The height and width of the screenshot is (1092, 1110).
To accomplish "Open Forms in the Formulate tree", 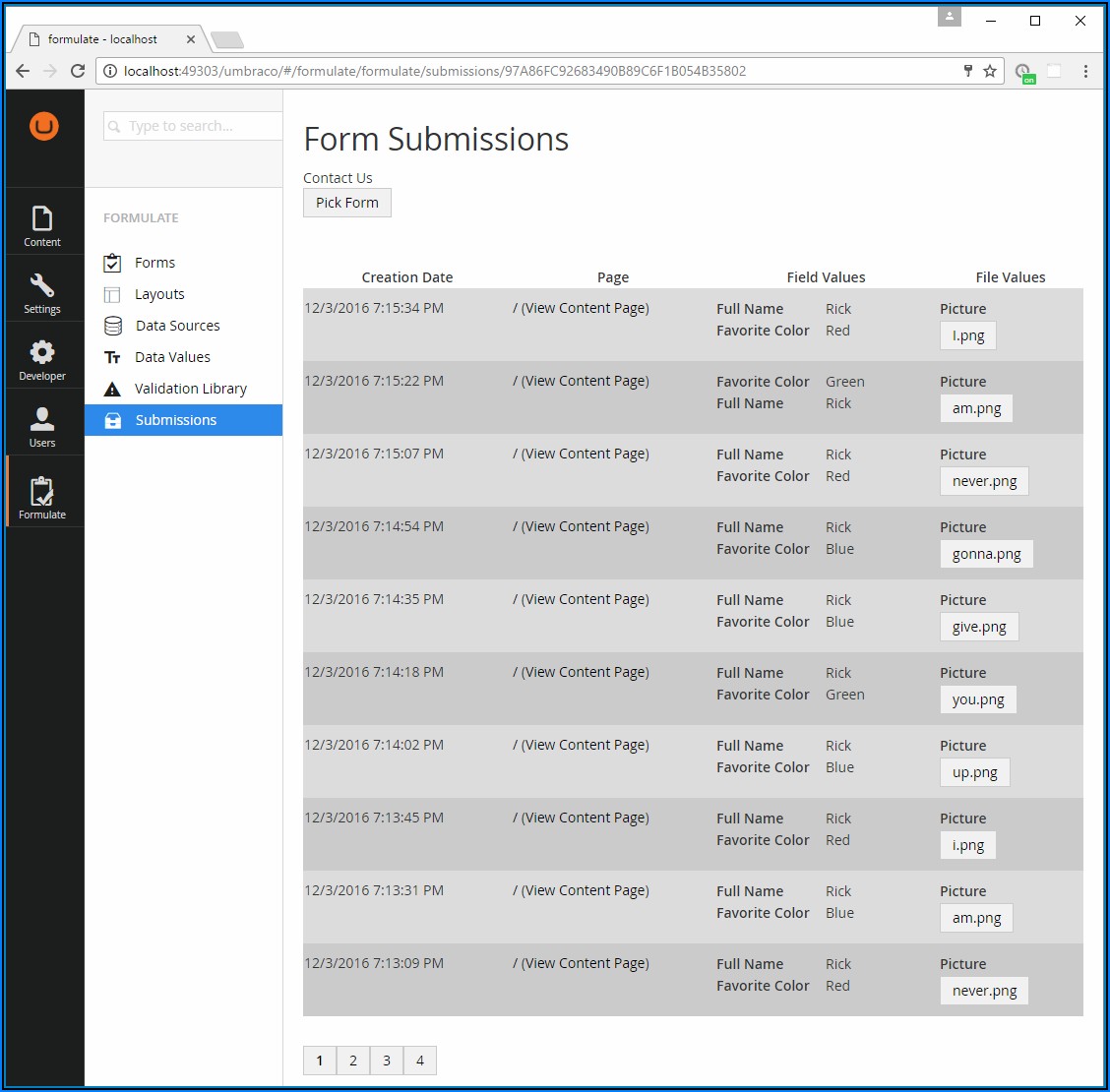I will click(x=154, y=263).
